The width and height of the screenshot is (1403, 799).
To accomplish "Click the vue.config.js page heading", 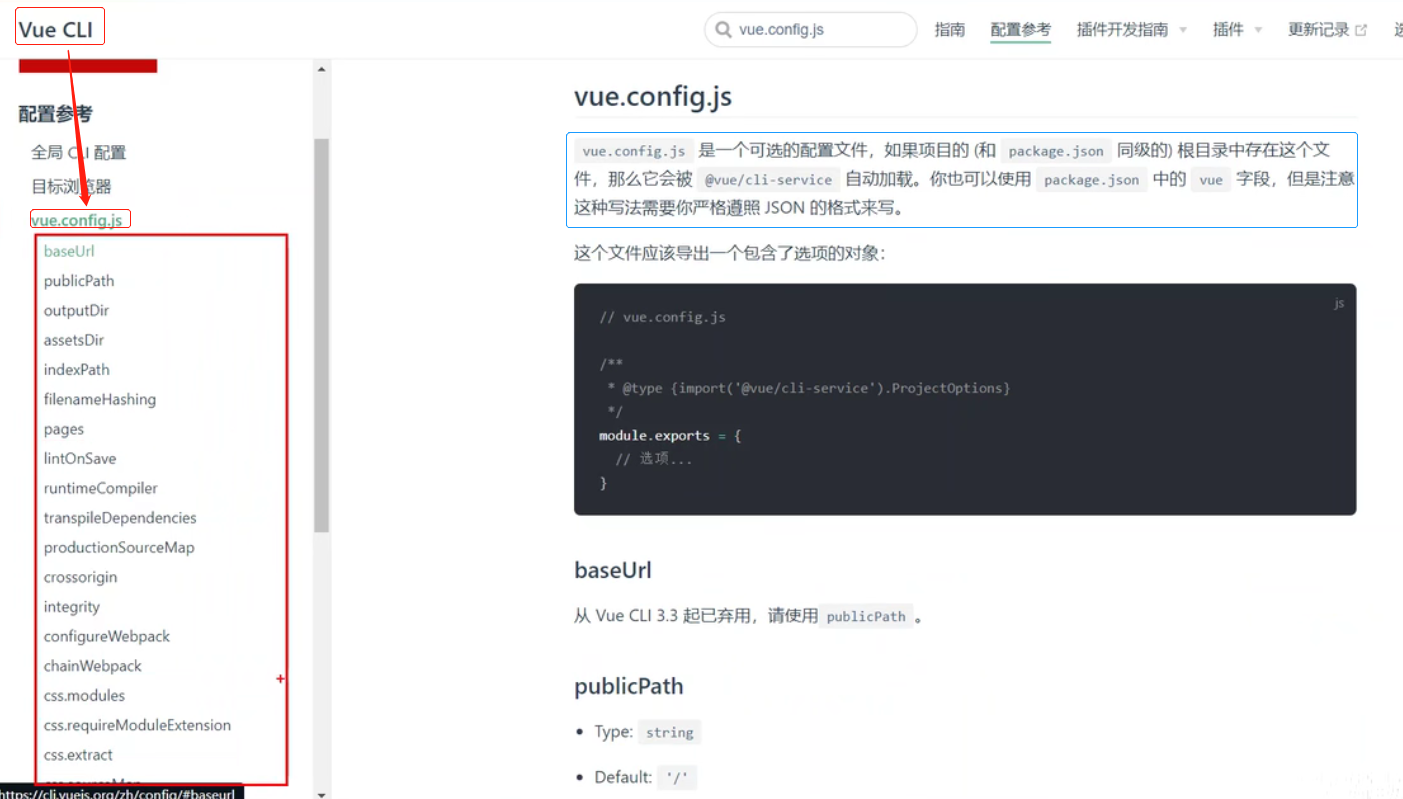I will 653,97.
